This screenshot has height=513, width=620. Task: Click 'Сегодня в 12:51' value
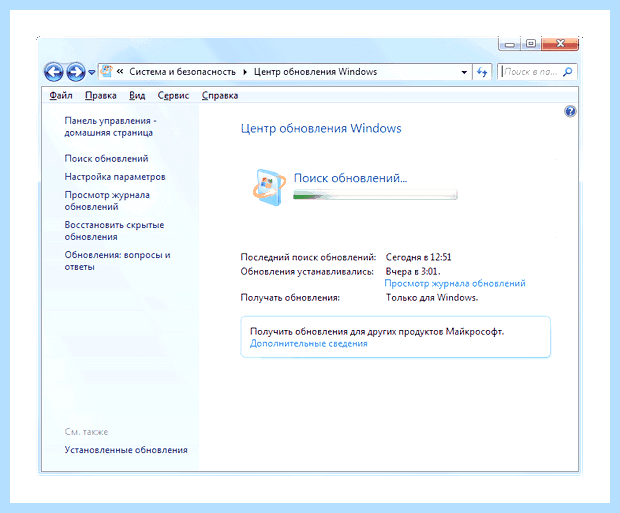tap(418, 257)
